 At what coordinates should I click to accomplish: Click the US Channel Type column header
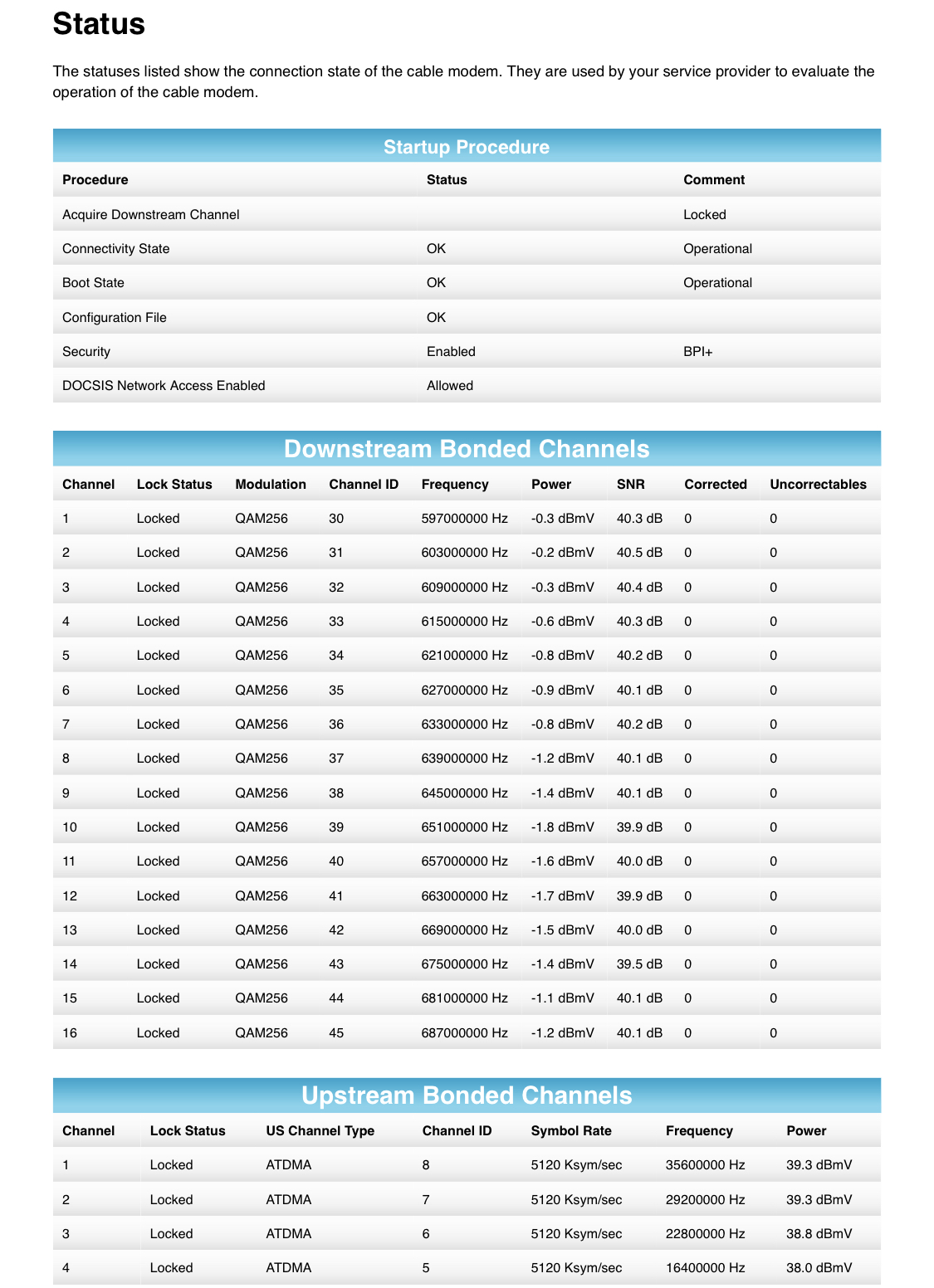pyautogui.click(x=320, y=1130)
